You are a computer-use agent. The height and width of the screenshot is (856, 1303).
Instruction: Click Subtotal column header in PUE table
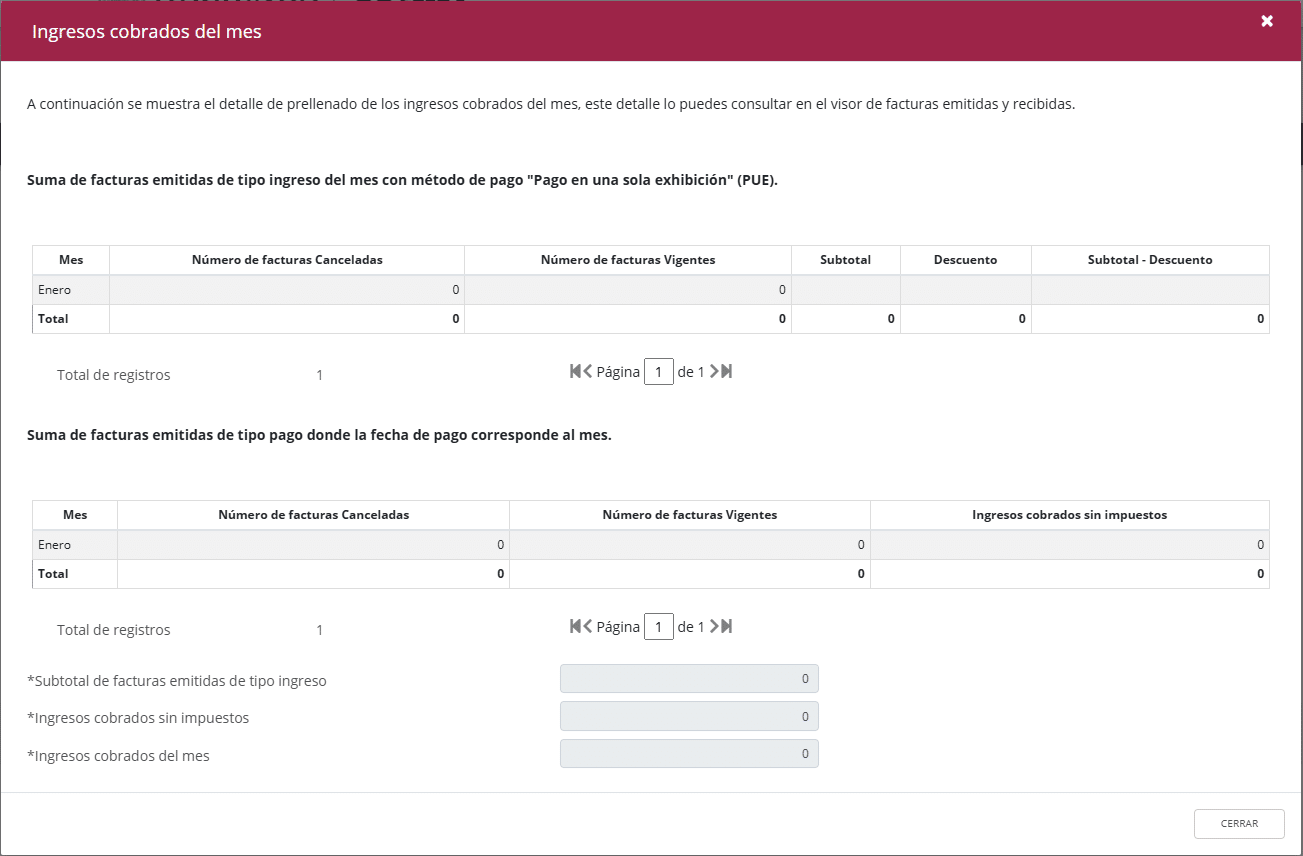tap(845, 260)
